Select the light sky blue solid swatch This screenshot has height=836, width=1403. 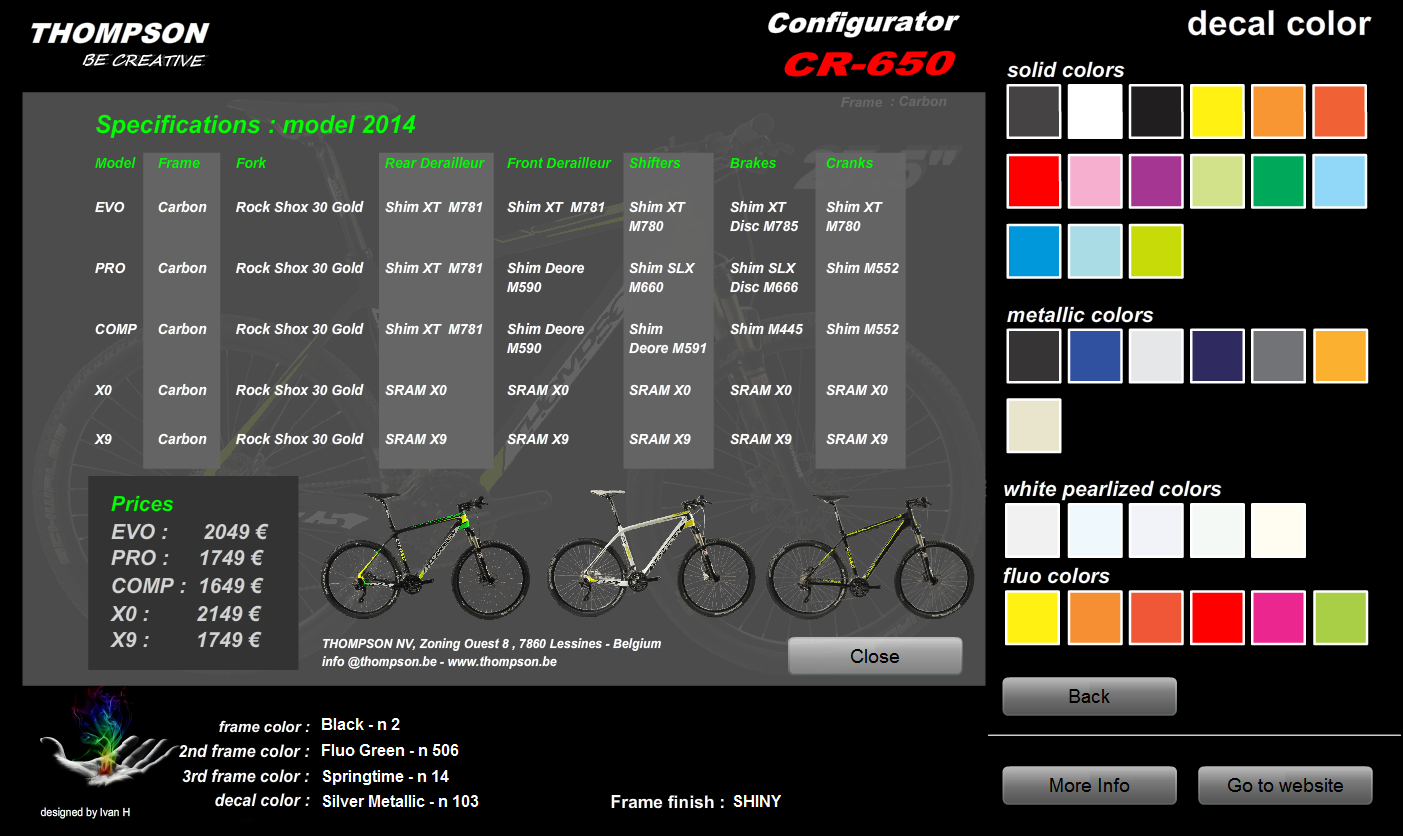1339,181
